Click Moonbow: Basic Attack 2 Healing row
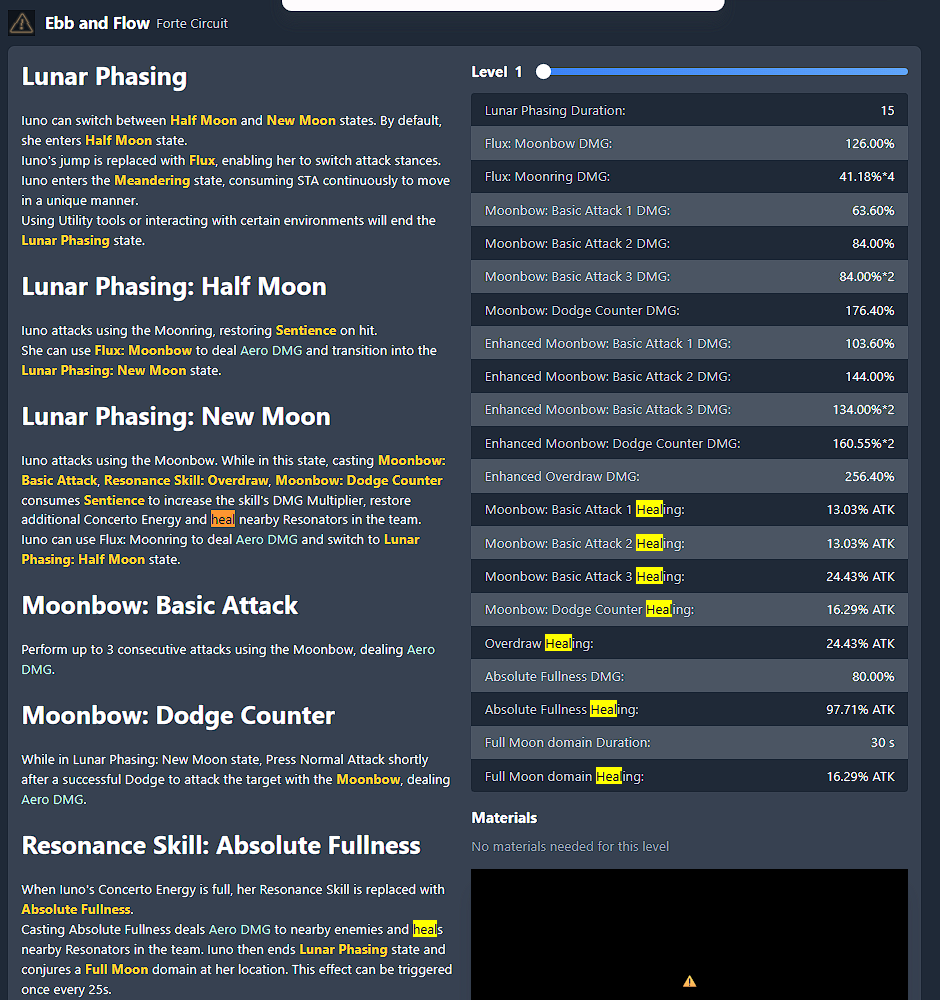940x1000 pixels. tap(689, 543)
